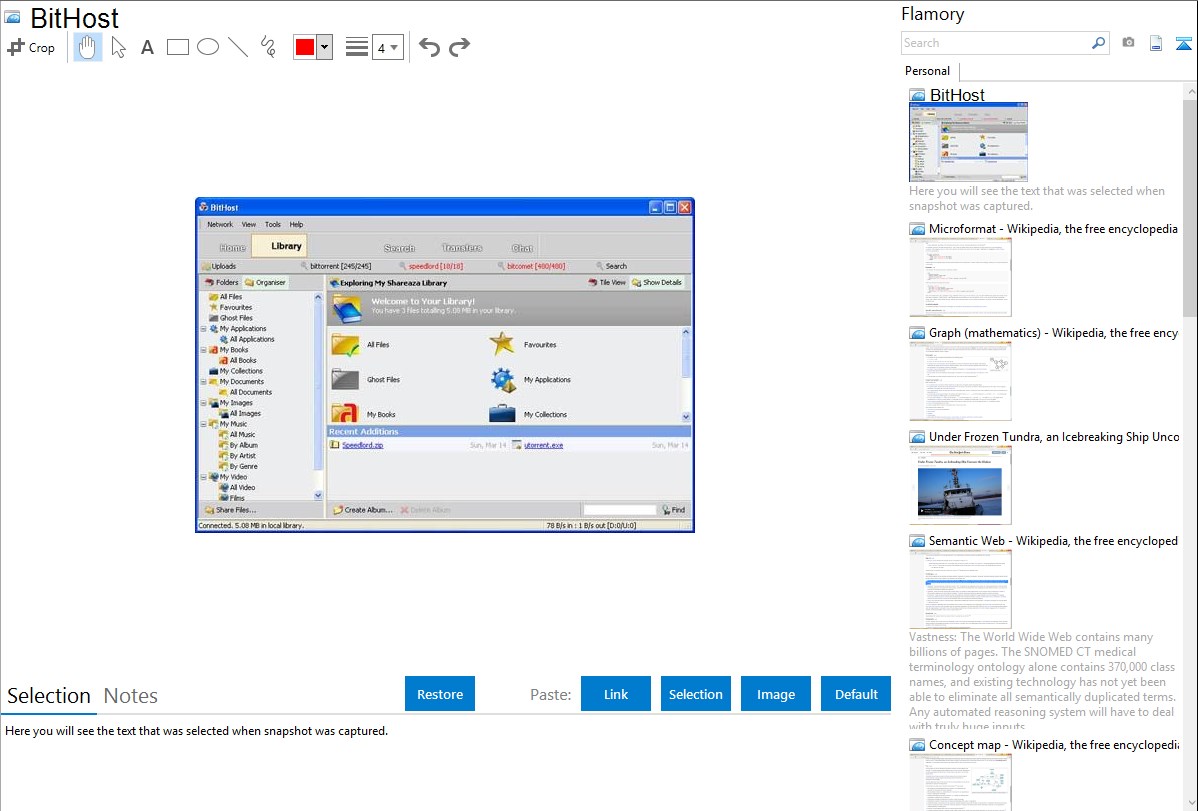Open the Network menu in BitHost
The width and height of the screenshot is (1198, 811).
(x=220, y=225)
